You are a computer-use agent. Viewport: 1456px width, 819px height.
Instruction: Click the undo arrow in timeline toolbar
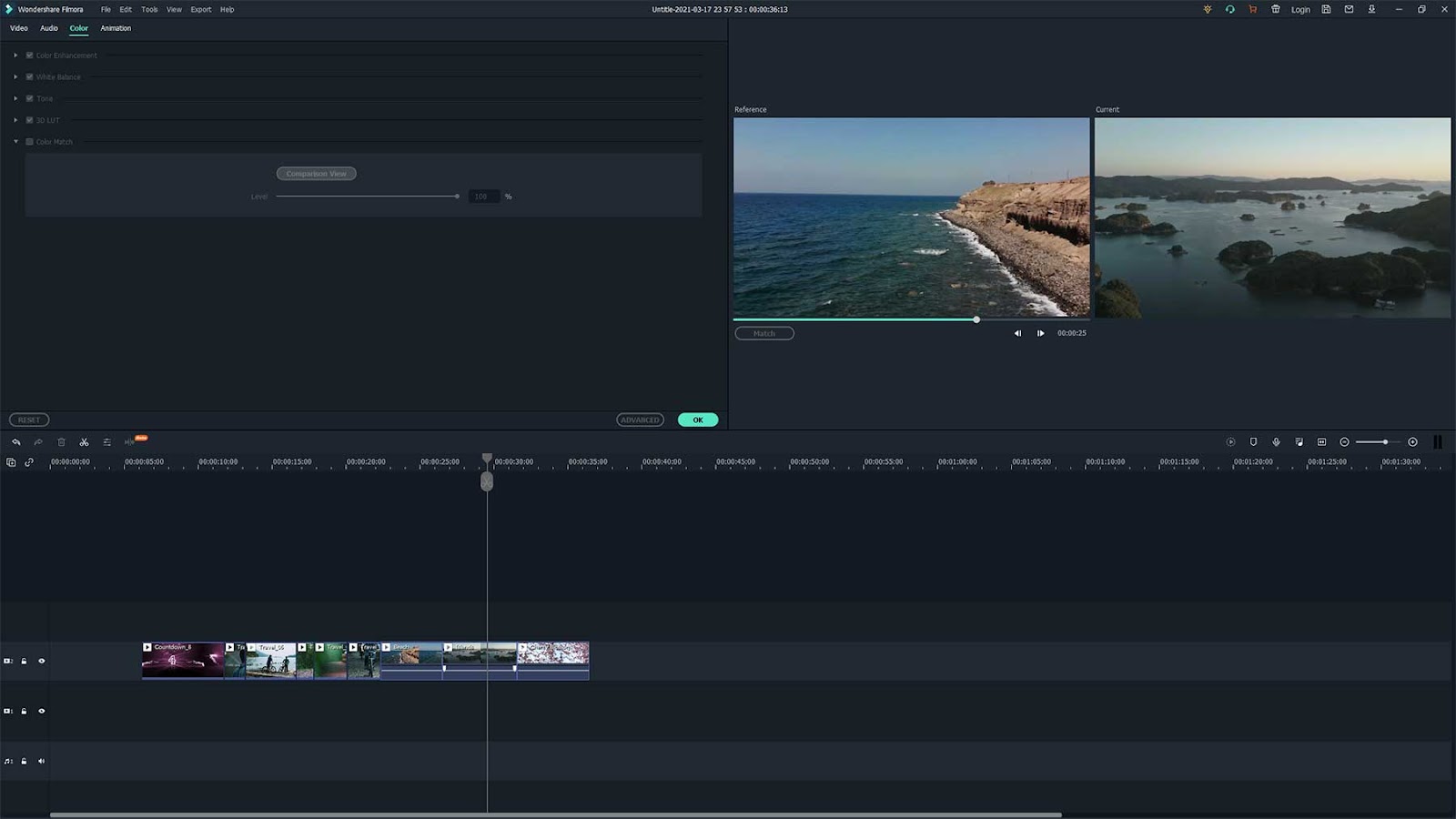click(15, 442)
